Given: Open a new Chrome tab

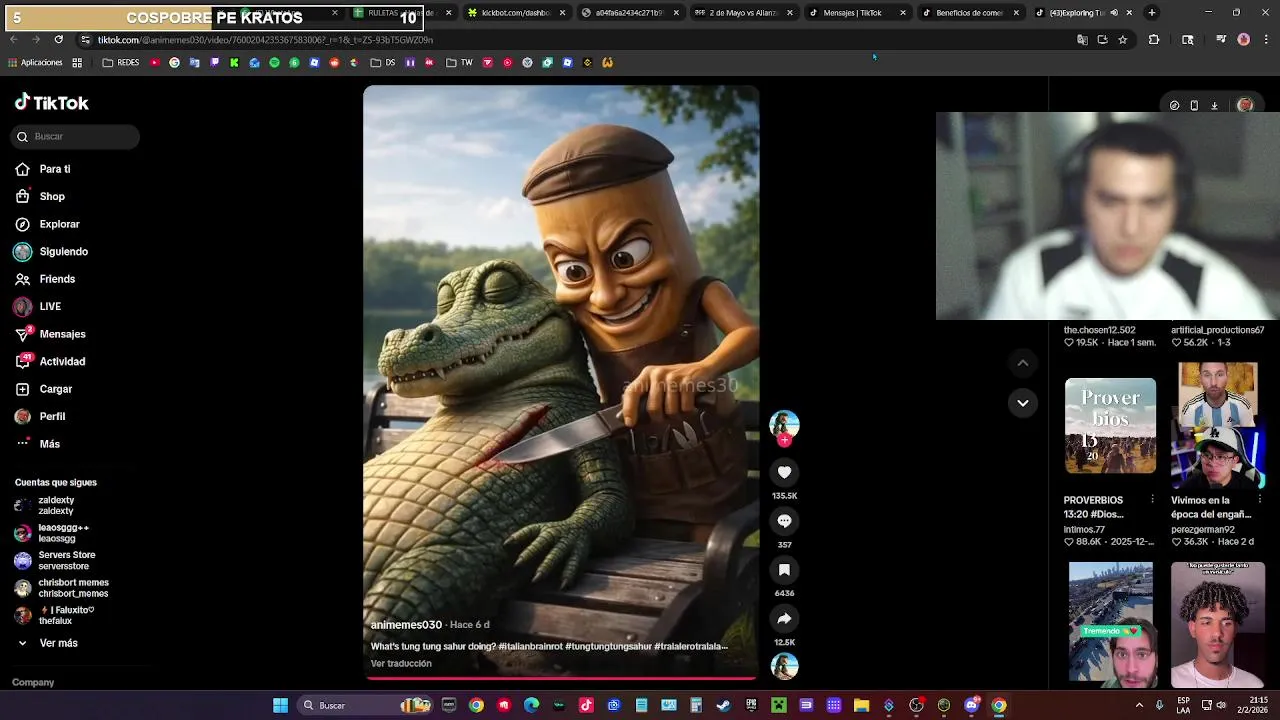Looking at the screenshot, I should pos(1152,13).
